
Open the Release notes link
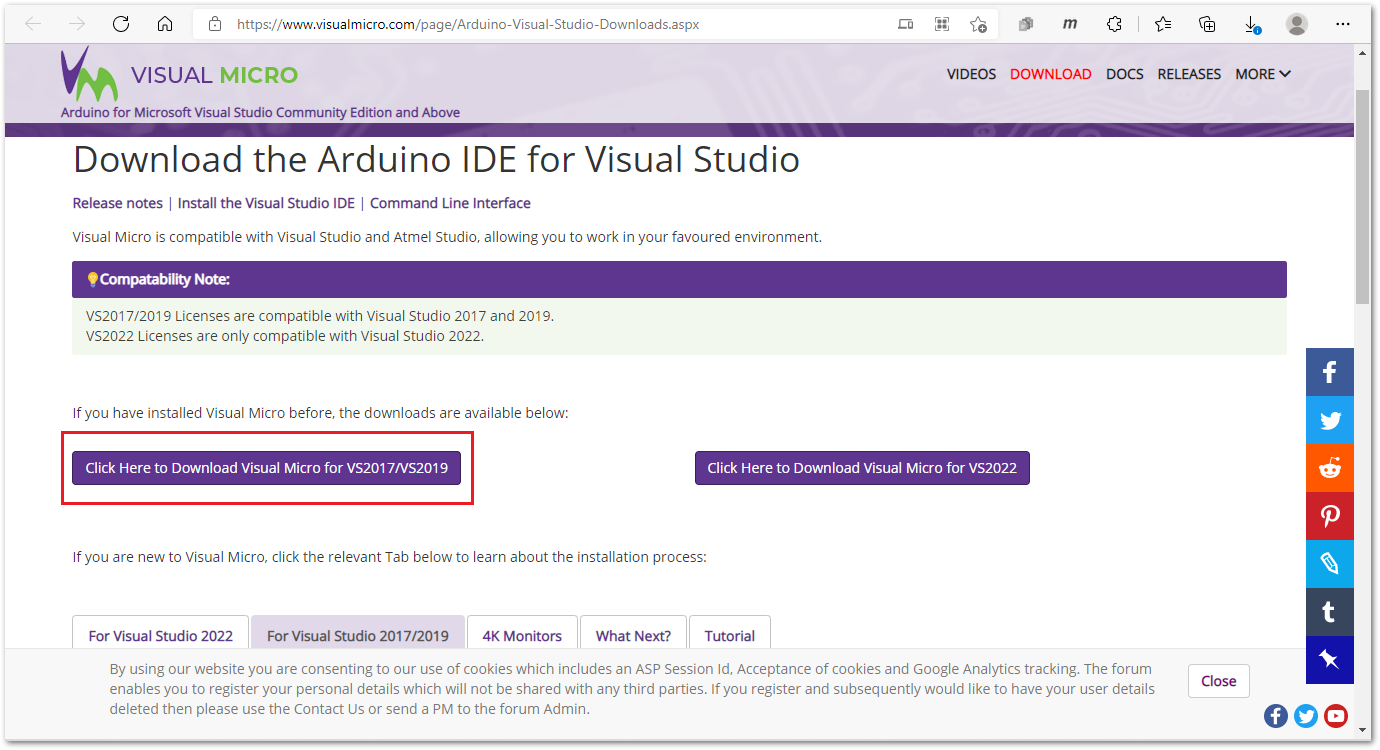(118, 203)
